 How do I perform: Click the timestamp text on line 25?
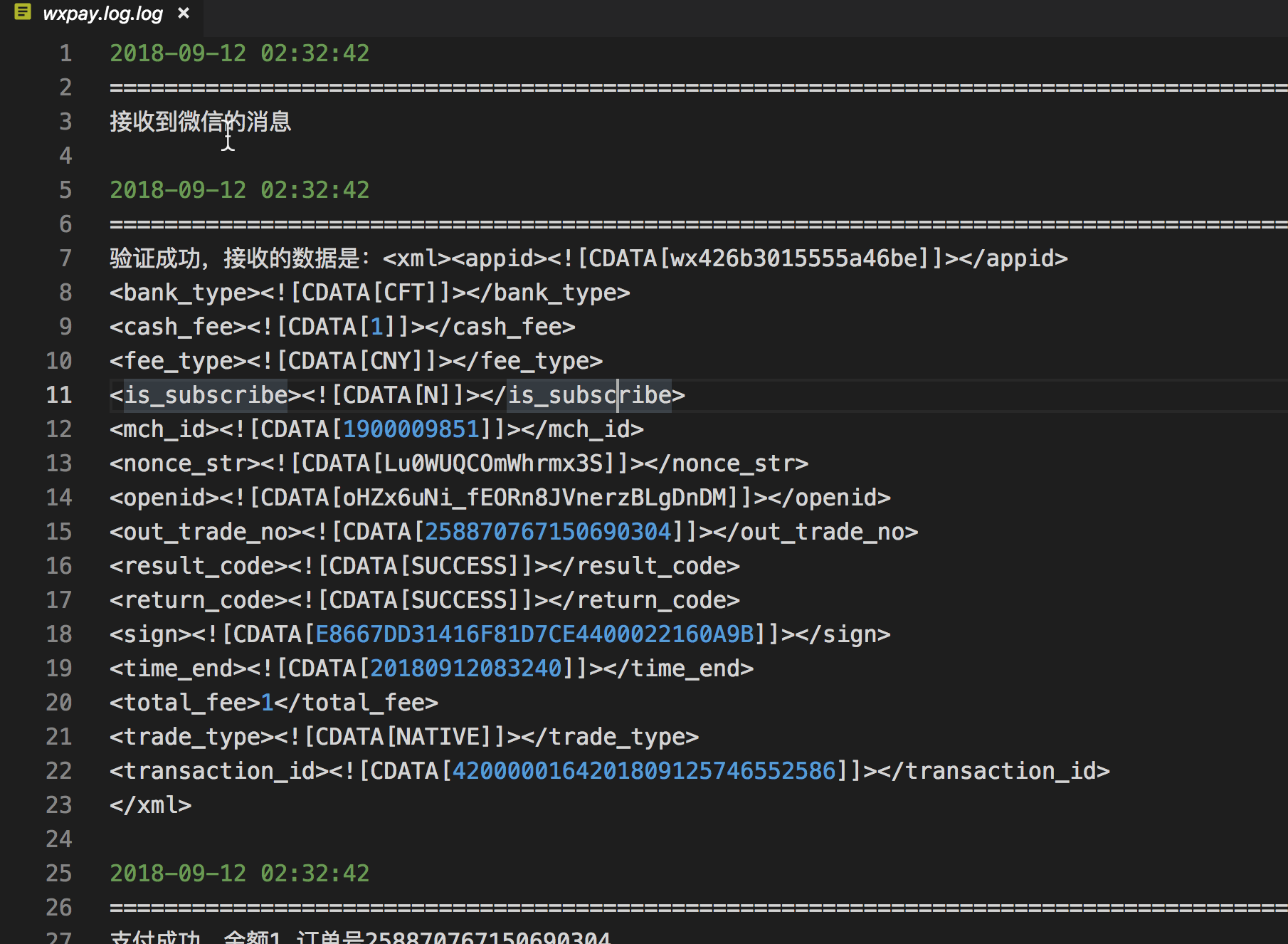[x=240, y=874]
